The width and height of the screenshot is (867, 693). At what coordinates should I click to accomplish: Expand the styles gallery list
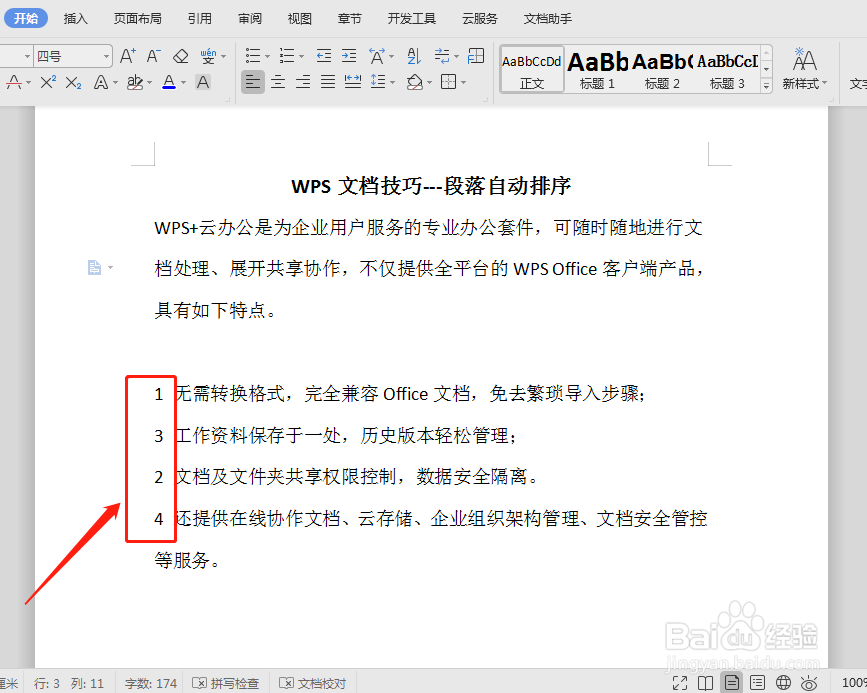coord(766,86)
